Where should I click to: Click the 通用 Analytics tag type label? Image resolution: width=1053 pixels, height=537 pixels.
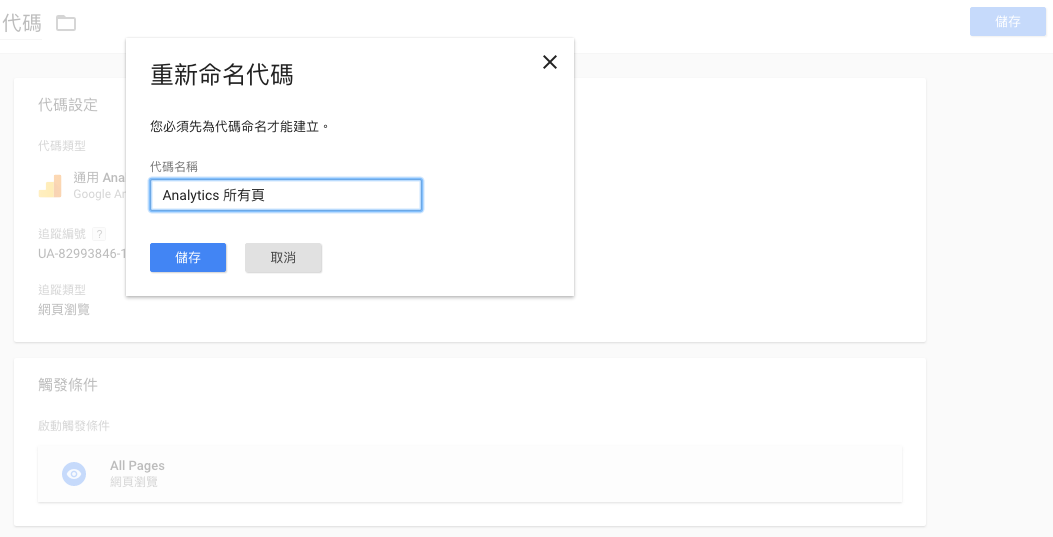coord(99,177)
